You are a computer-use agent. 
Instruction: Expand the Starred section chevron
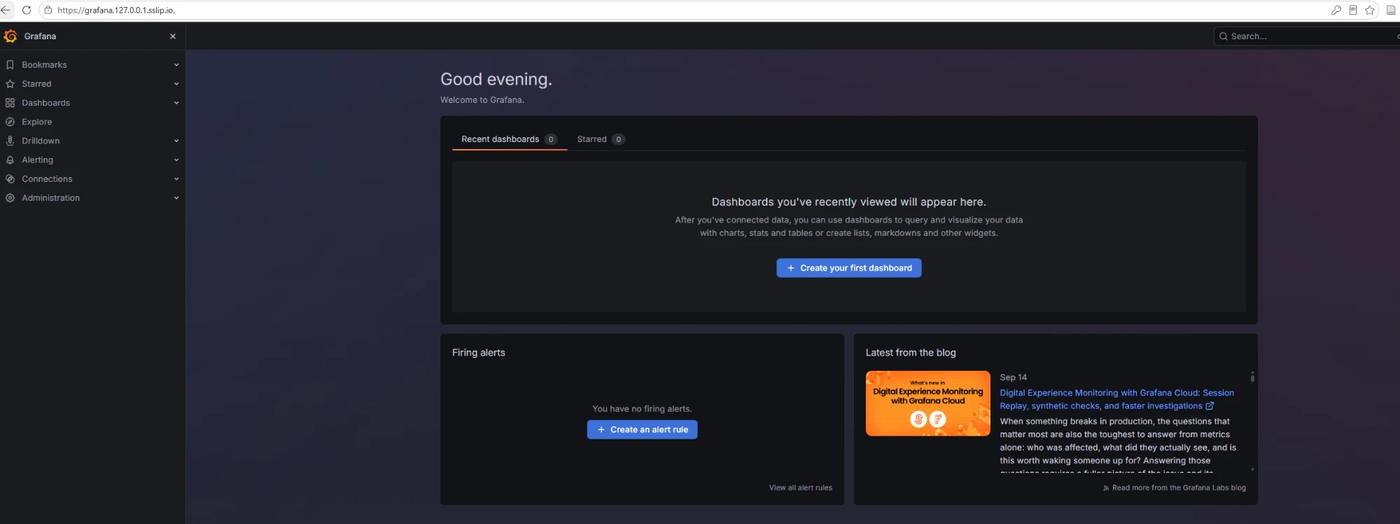[176, 84]
